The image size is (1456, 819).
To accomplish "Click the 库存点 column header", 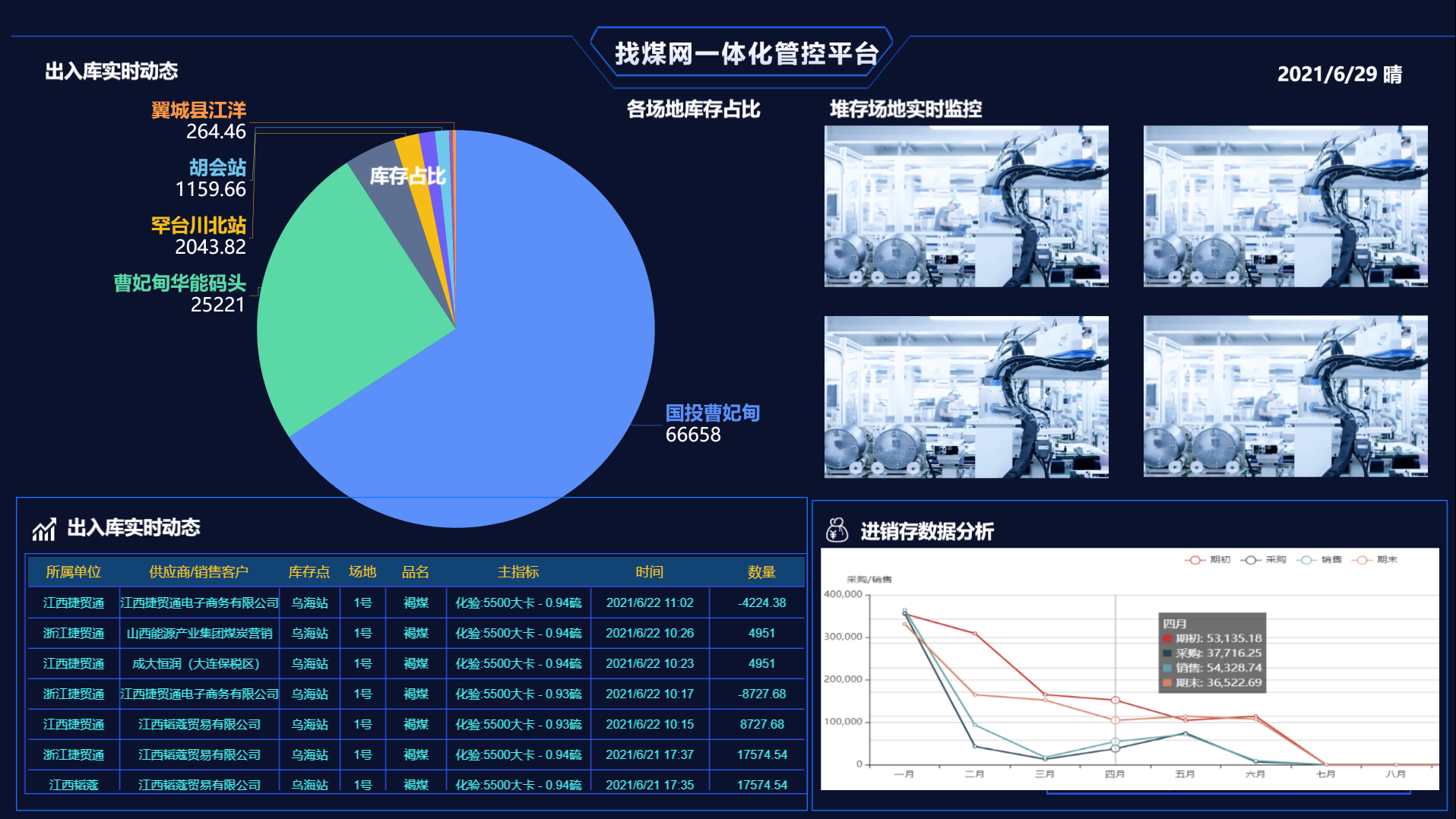I will [x=309, y=572].
